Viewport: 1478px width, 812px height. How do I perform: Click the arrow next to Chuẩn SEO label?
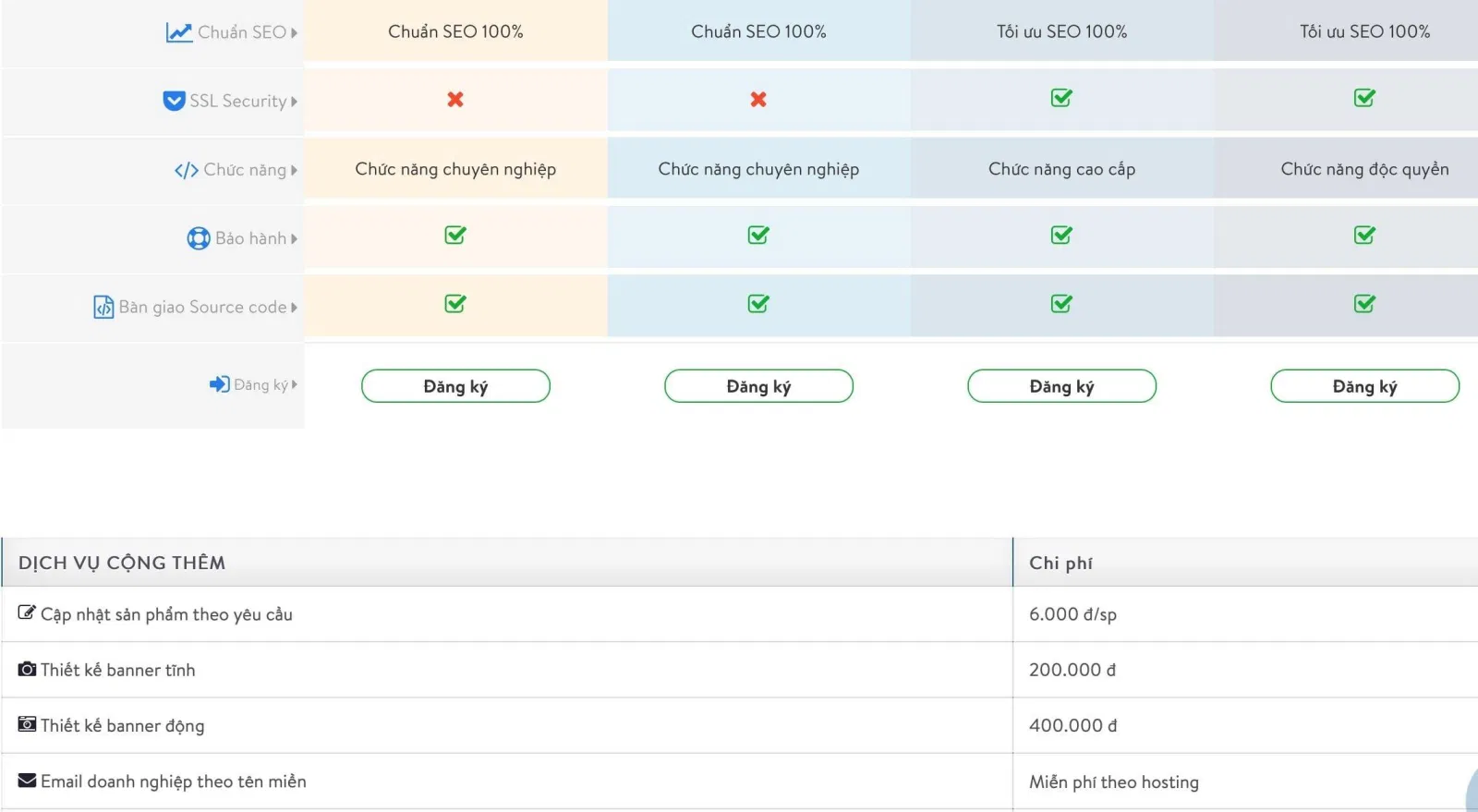coord(295,32)
